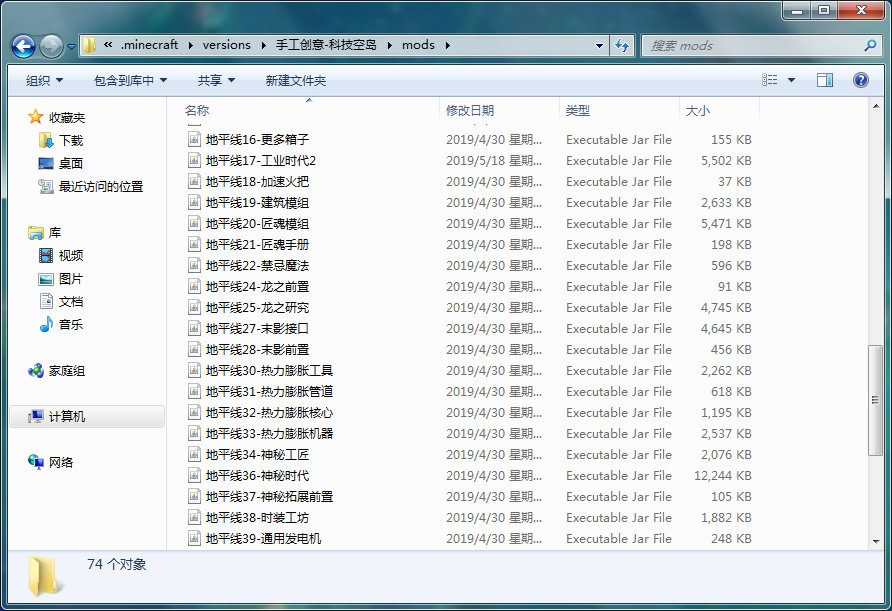Select 收藏夹 in the navigation pane
892x611 pixels.
tap(67, 117)
